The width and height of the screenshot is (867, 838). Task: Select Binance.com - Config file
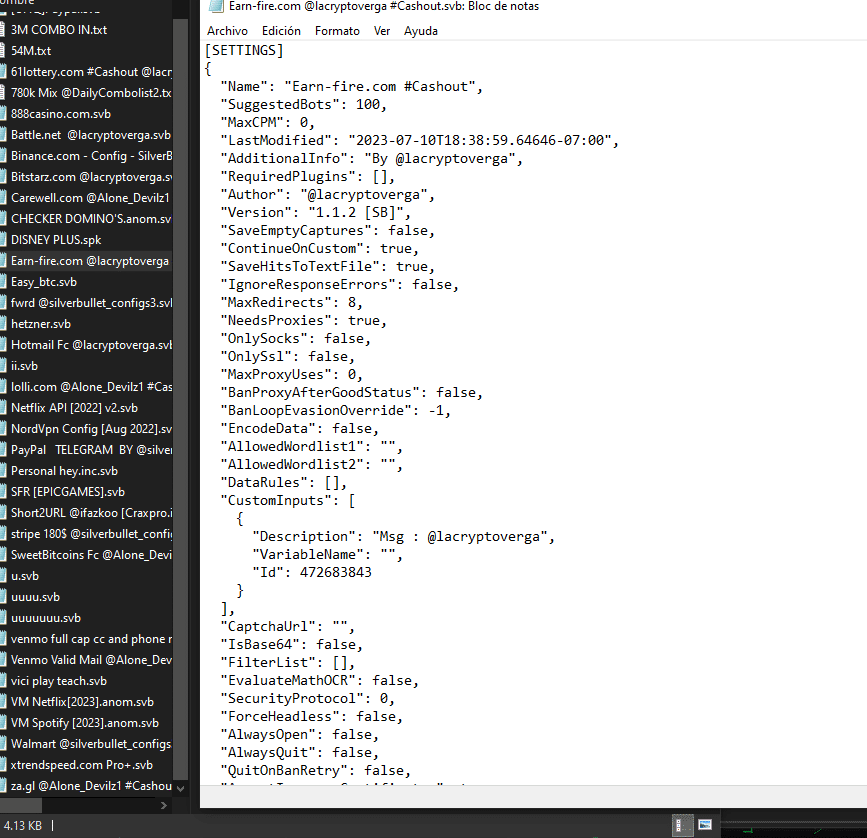point(86,156)
